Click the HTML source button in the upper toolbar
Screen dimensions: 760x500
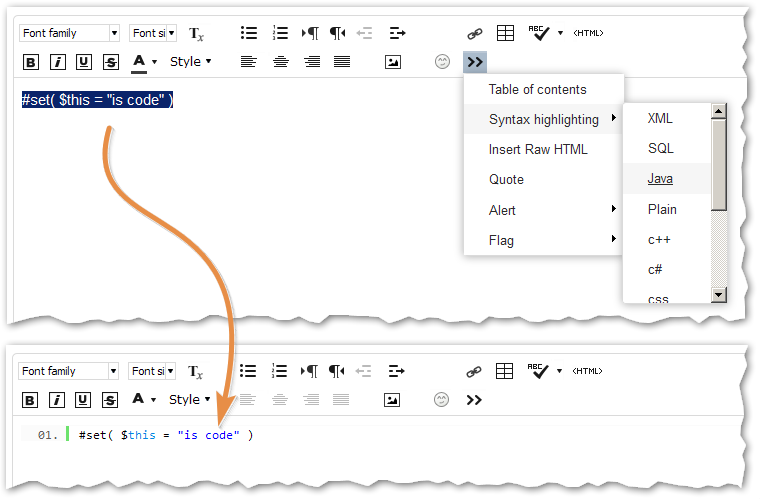589,33
